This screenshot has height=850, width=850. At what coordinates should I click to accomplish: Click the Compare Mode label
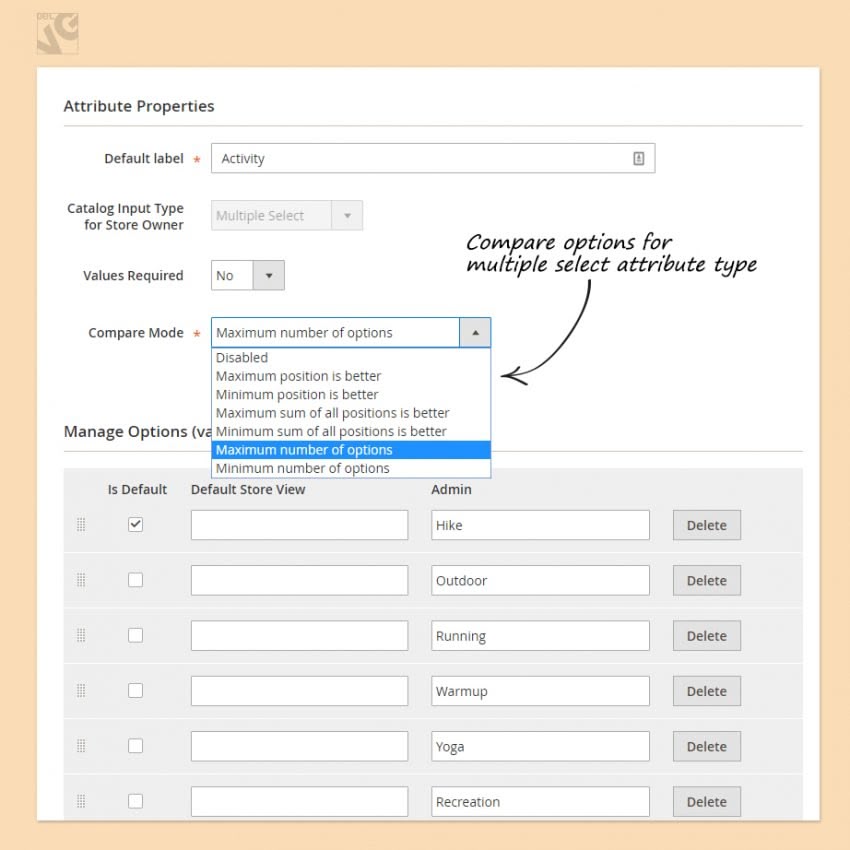136,333
